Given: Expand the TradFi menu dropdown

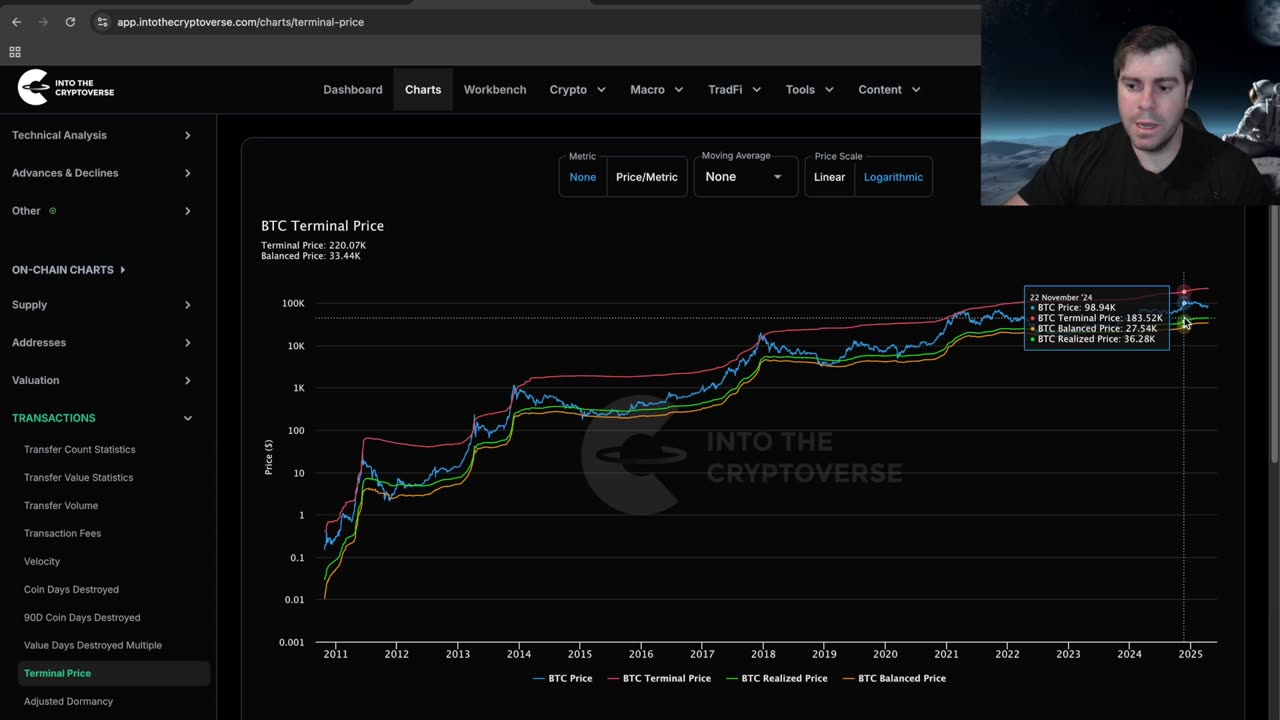Looking at the screenshot, I should coord(734,89).
